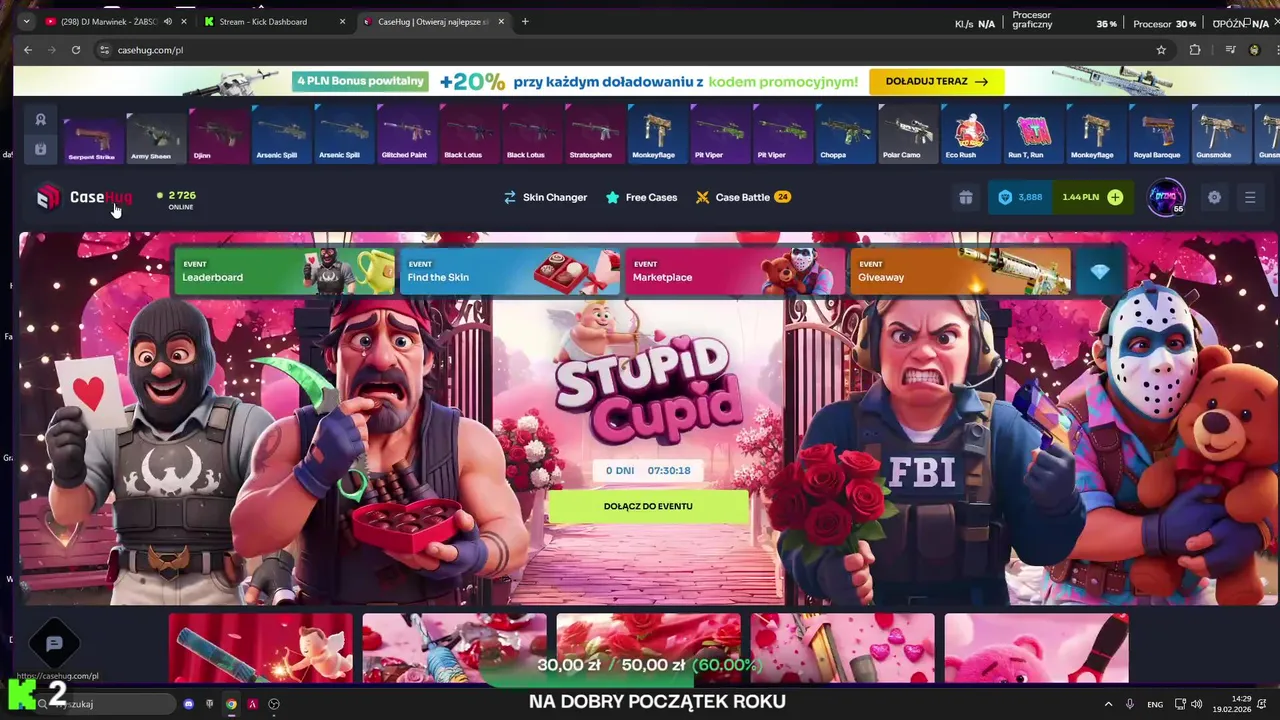Click the 1.44 PLN balance
Viewport: 1280px width, 720px height.
point(1081,197)
